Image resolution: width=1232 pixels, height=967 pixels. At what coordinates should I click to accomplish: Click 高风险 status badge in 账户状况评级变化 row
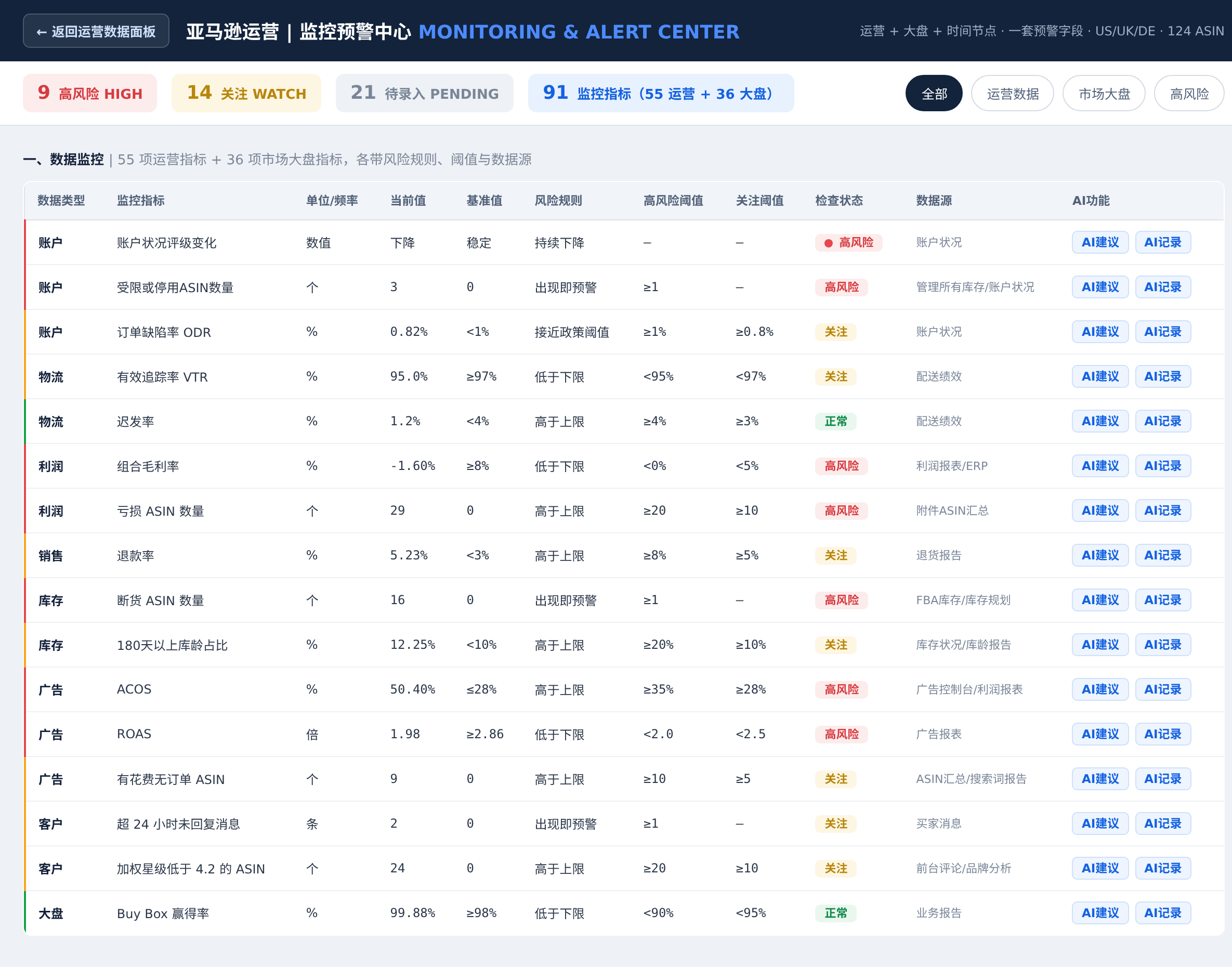pyautogui.click(x=849, y=242)
